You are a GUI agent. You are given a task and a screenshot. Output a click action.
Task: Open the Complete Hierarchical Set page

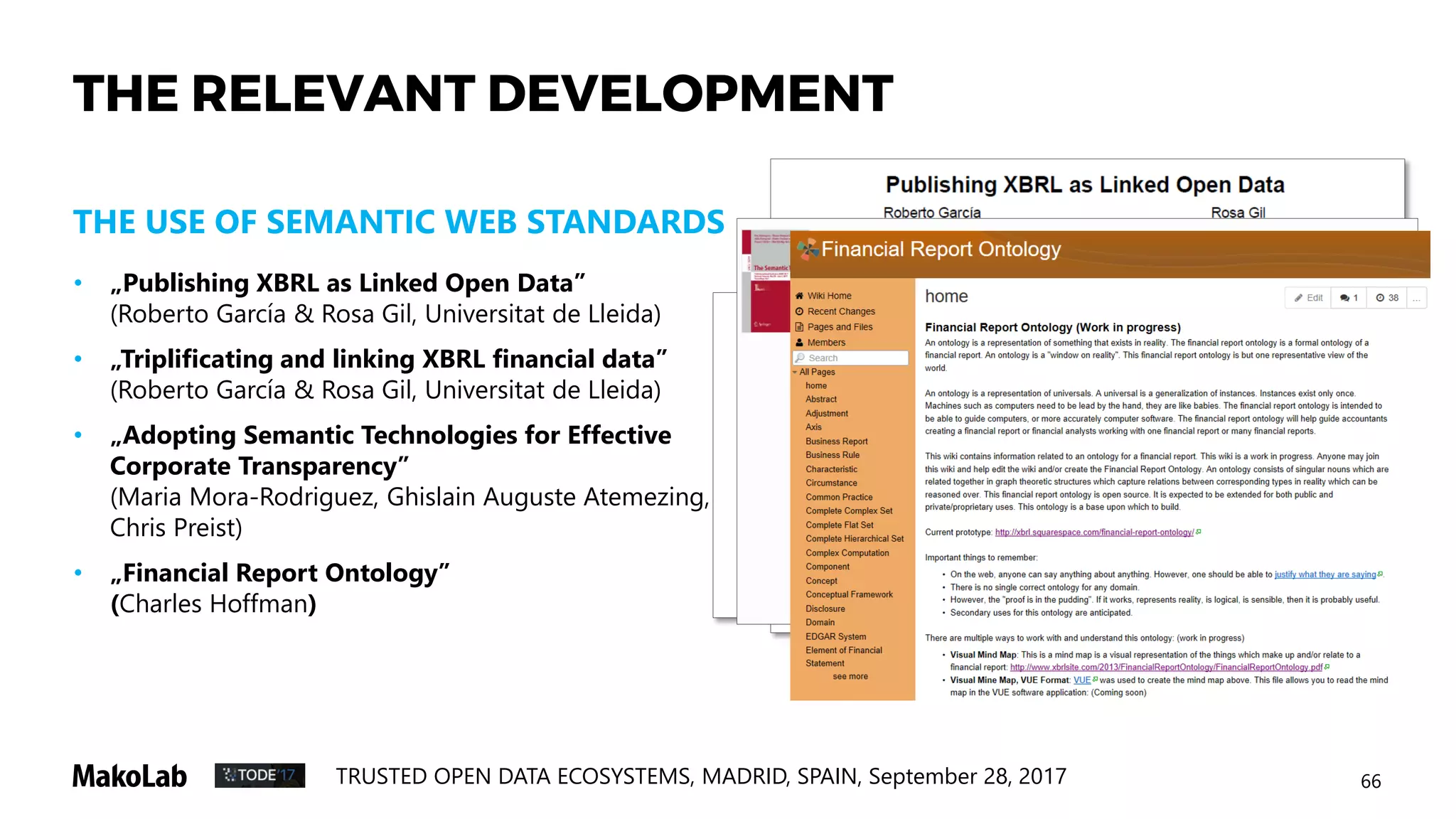[855, 539]
